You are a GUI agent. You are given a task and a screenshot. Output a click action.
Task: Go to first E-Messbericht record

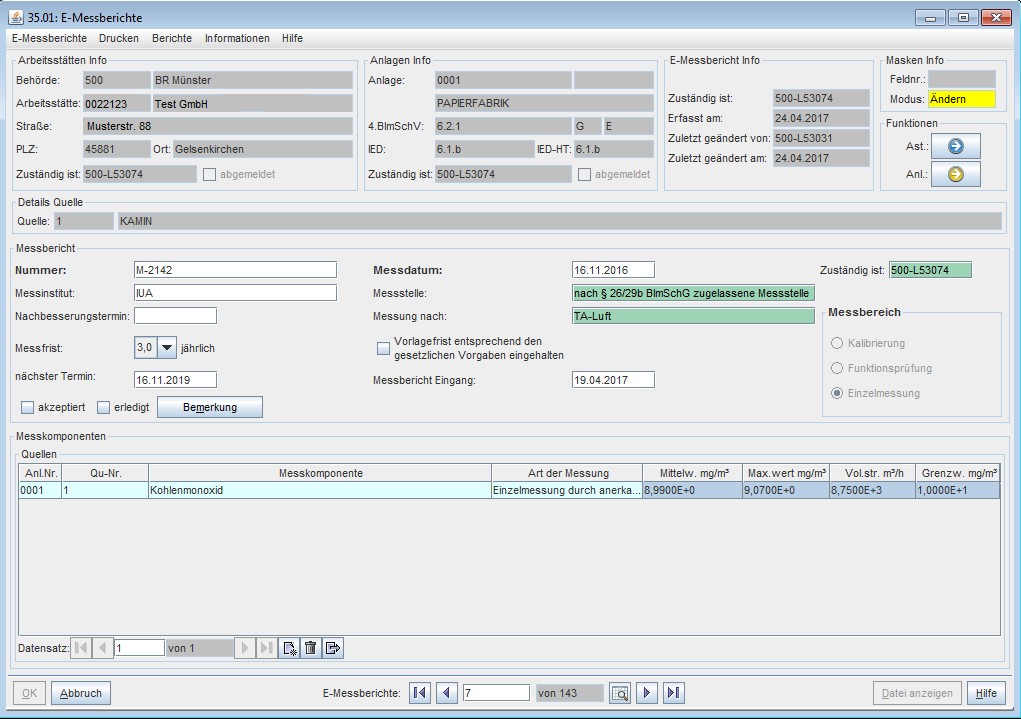click(x=420, y=693)
